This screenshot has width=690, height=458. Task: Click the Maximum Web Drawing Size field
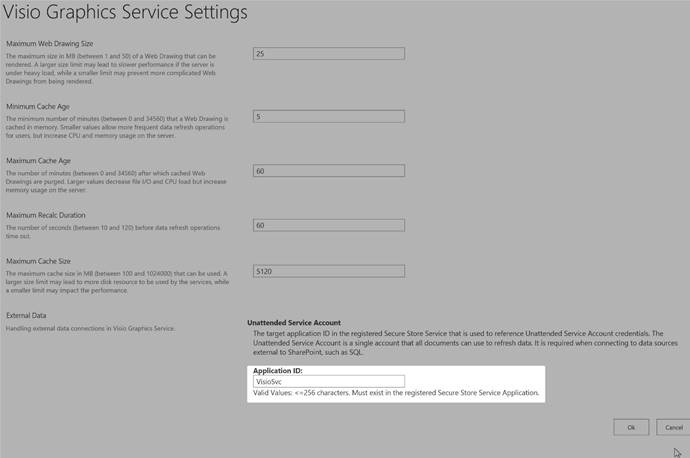pos(329,54)
